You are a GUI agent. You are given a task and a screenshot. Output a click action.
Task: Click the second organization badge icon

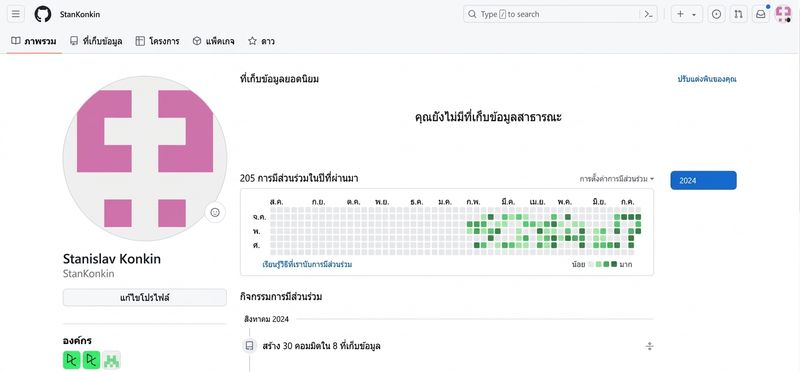[x=91, y=360]
